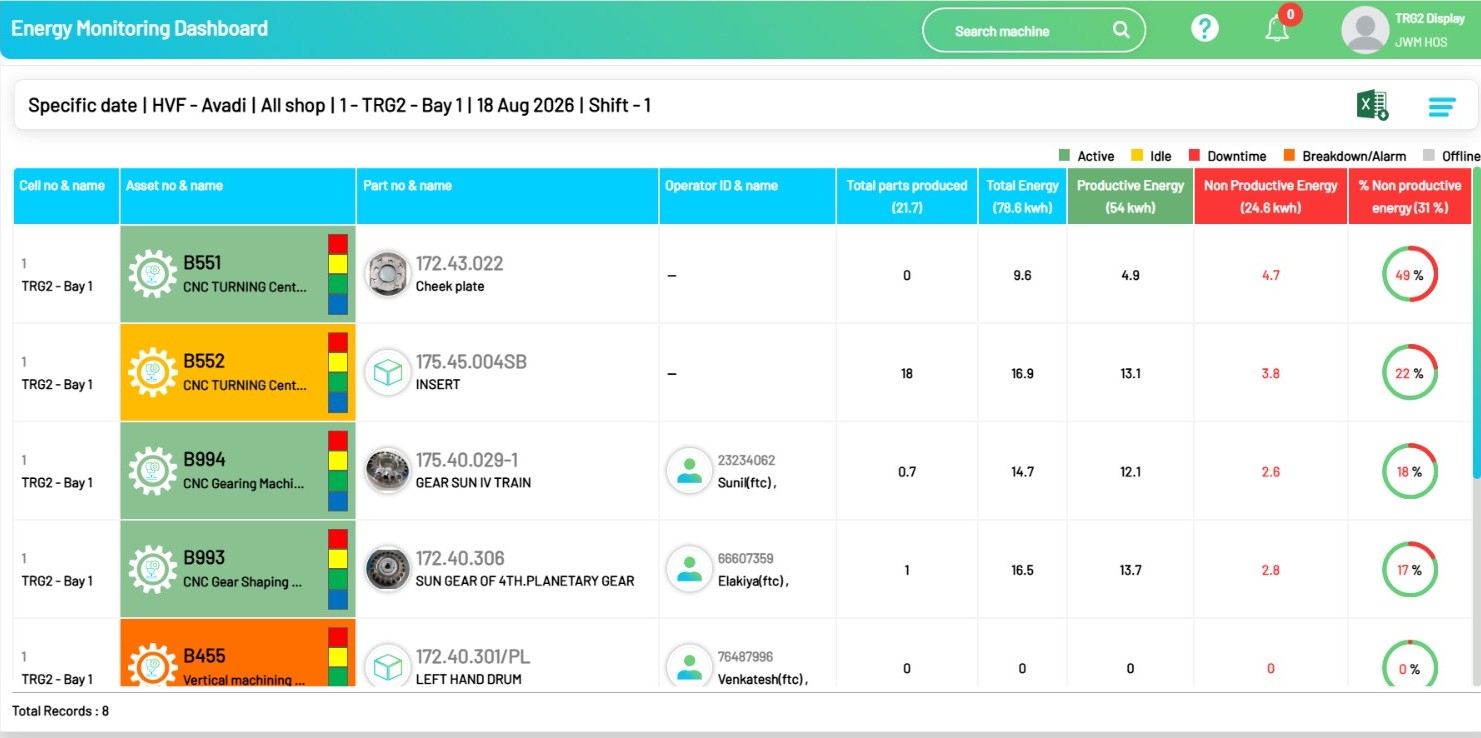
Task: Focus the Search machine field
Action: tap(1033, 30)
